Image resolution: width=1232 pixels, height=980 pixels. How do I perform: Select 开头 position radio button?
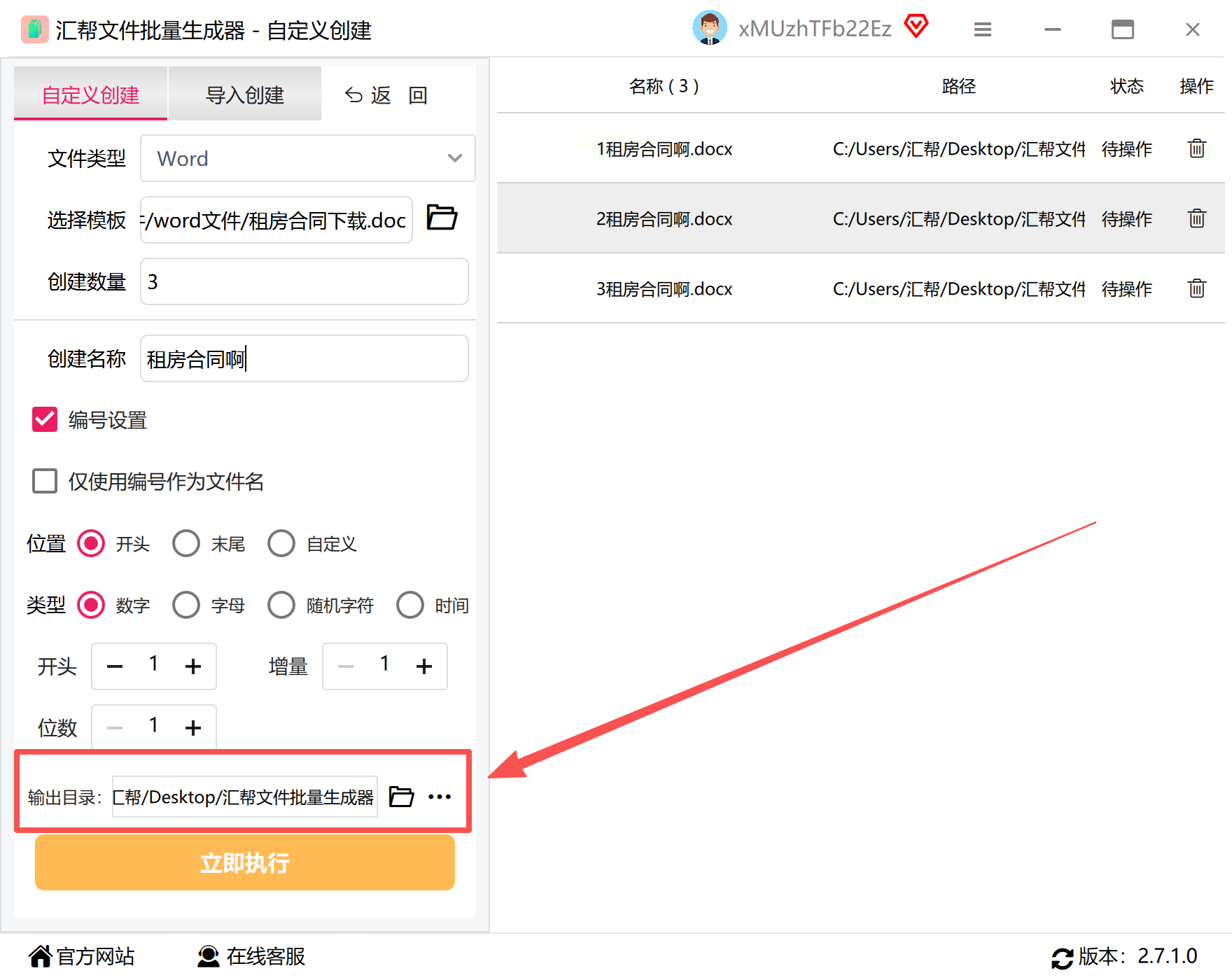(x=91, y=543)
